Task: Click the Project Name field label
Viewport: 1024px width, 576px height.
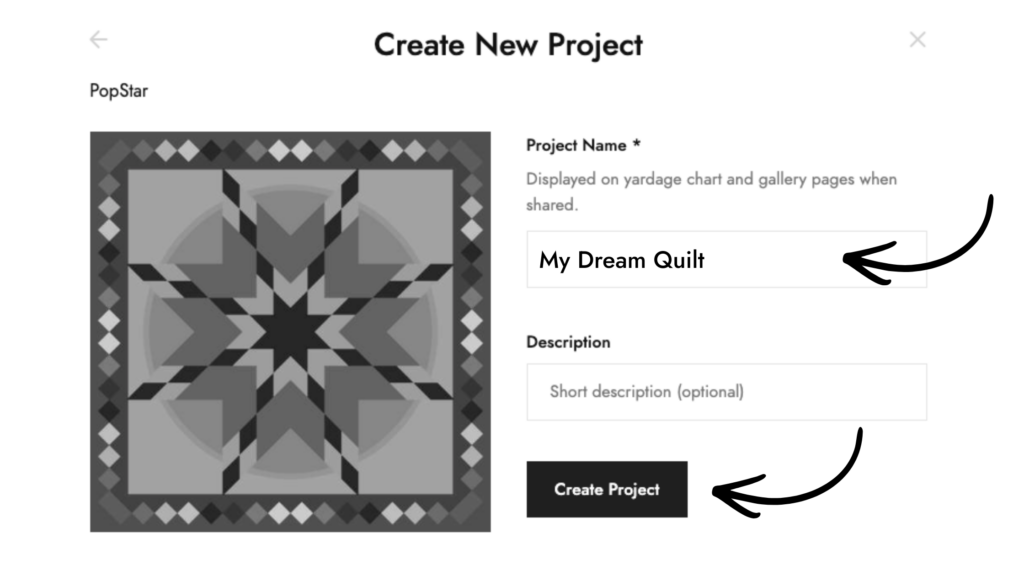Action: tap(576, 146)
